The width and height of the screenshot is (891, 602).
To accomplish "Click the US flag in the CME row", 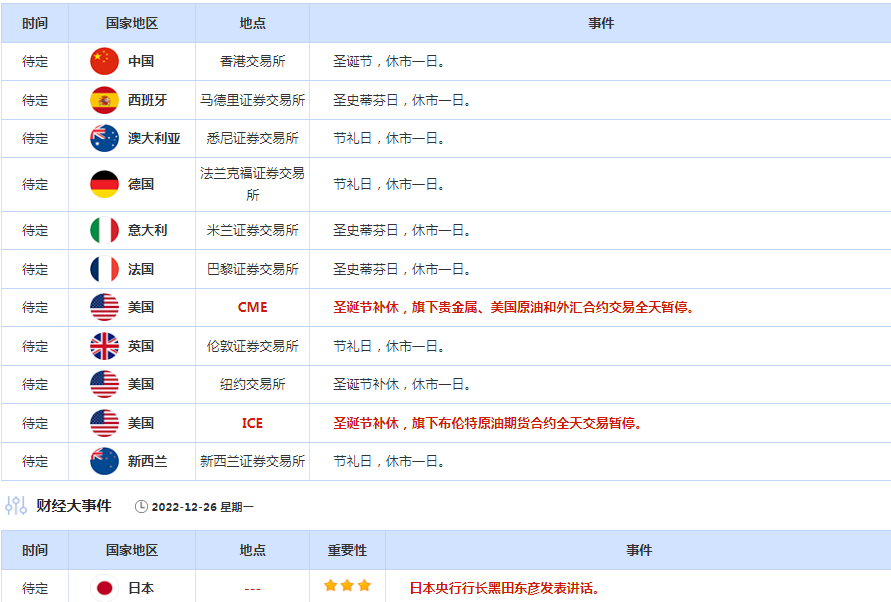I will point(104,307).
